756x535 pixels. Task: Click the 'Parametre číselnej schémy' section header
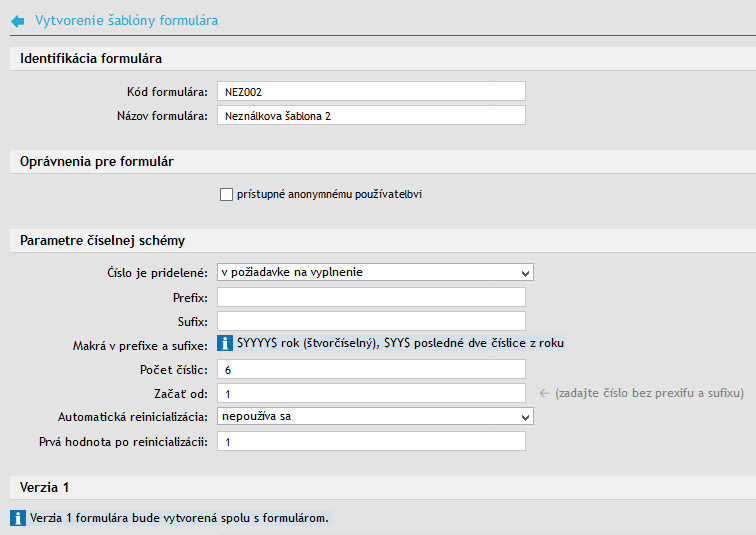[102, 241]
